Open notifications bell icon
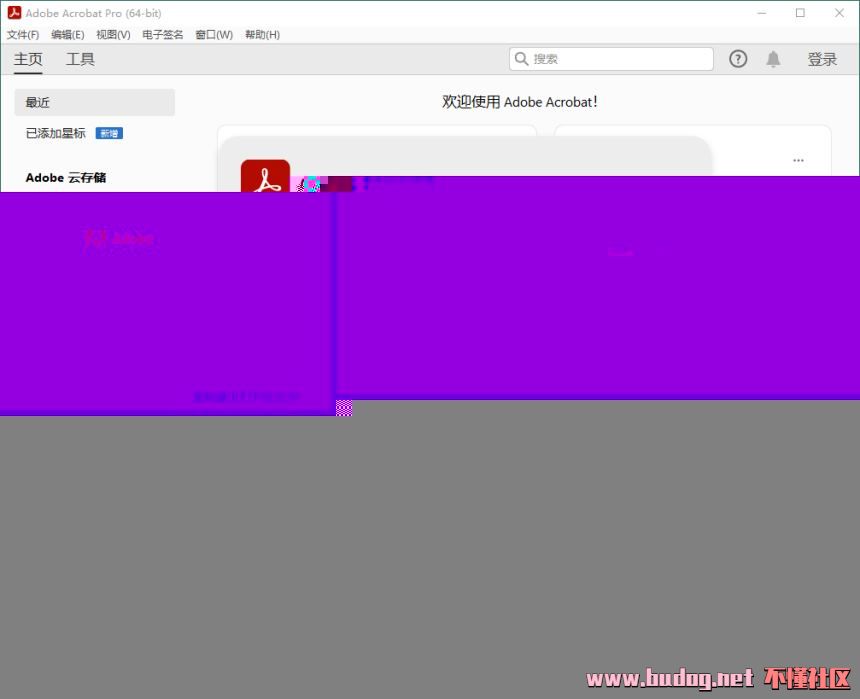Viewport: 860px width, 699px height. pyautogui.click(x=773, y=59)
